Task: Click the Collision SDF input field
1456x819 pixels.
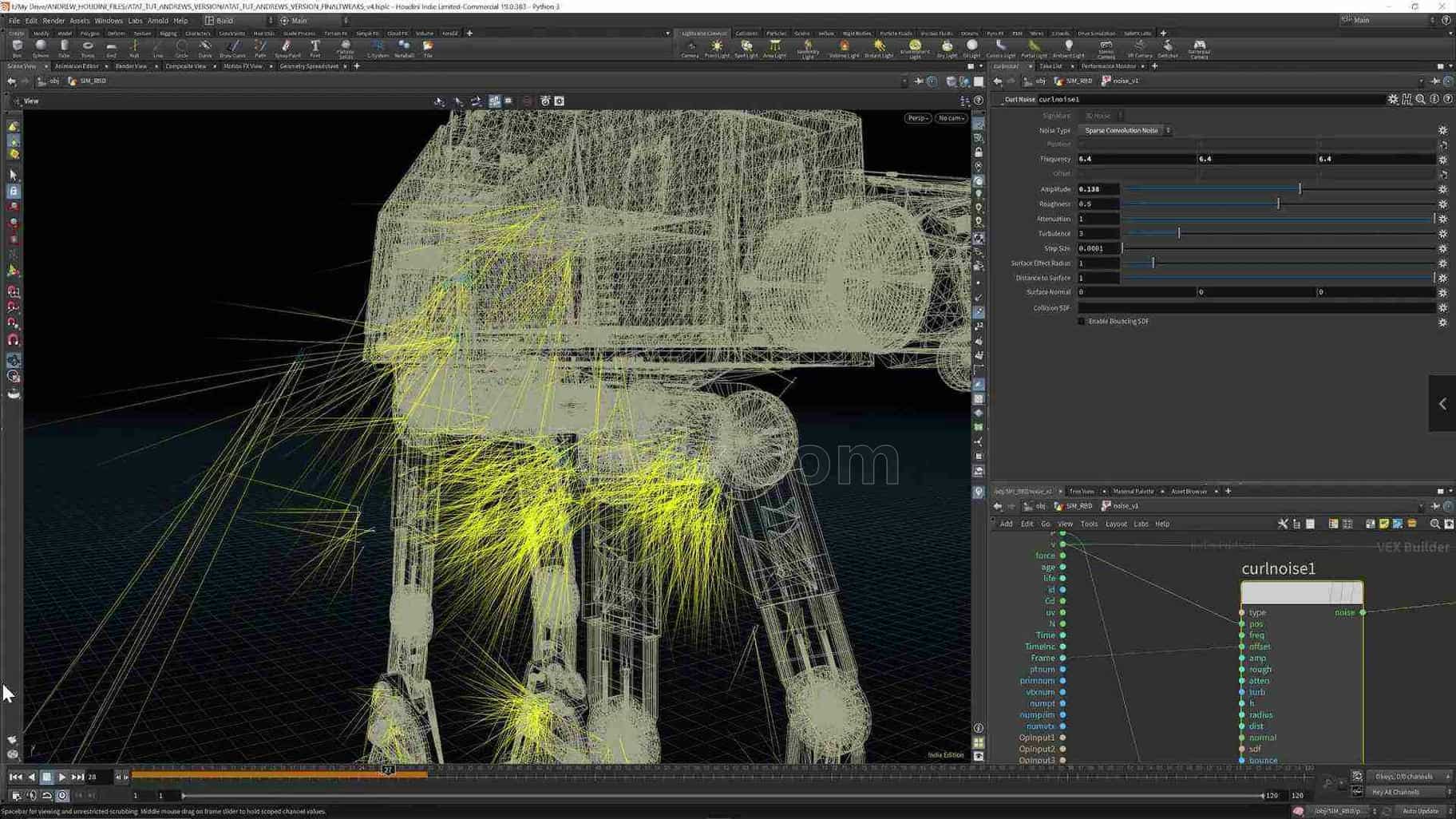Action: pyautogui.click(x=1256, y=307)
